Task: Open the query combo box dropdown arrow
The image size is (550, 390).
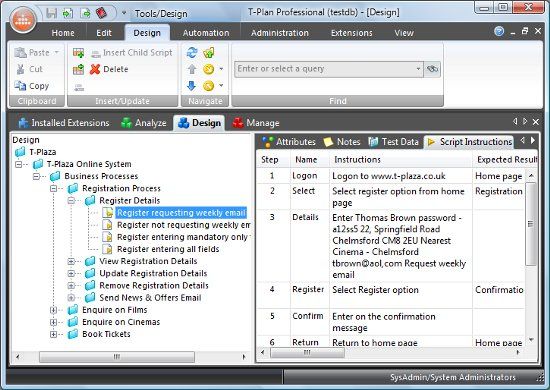Action: tap(418, 69)
